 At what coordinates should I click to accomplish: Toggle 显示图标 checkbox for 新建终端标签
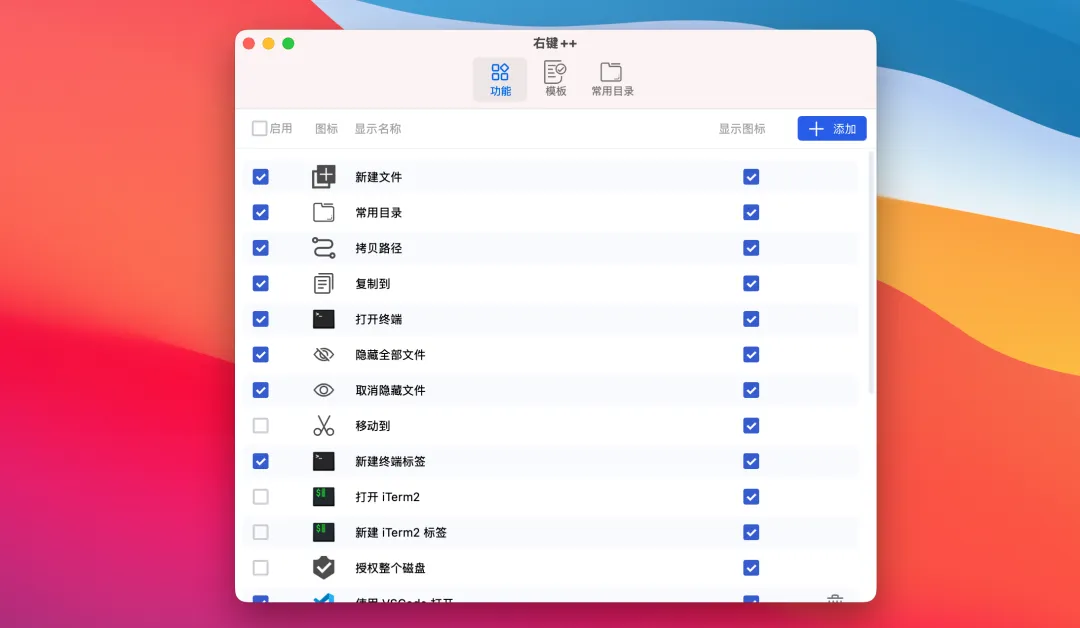[751, 461]
